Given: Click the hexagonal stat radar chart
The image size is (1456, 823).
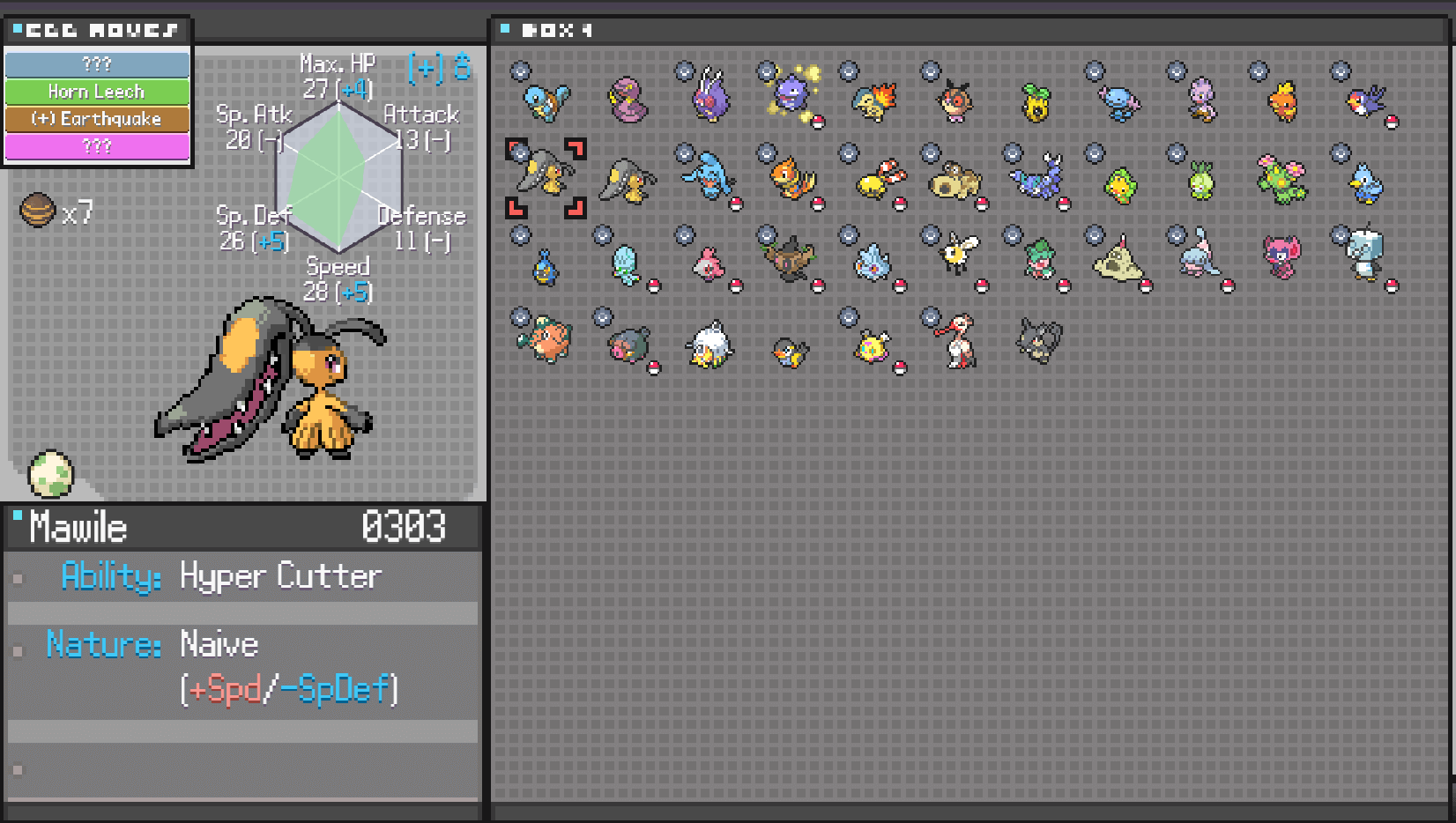Looking at the screenshot, I should pyautogui.click(x=338, y=178).
